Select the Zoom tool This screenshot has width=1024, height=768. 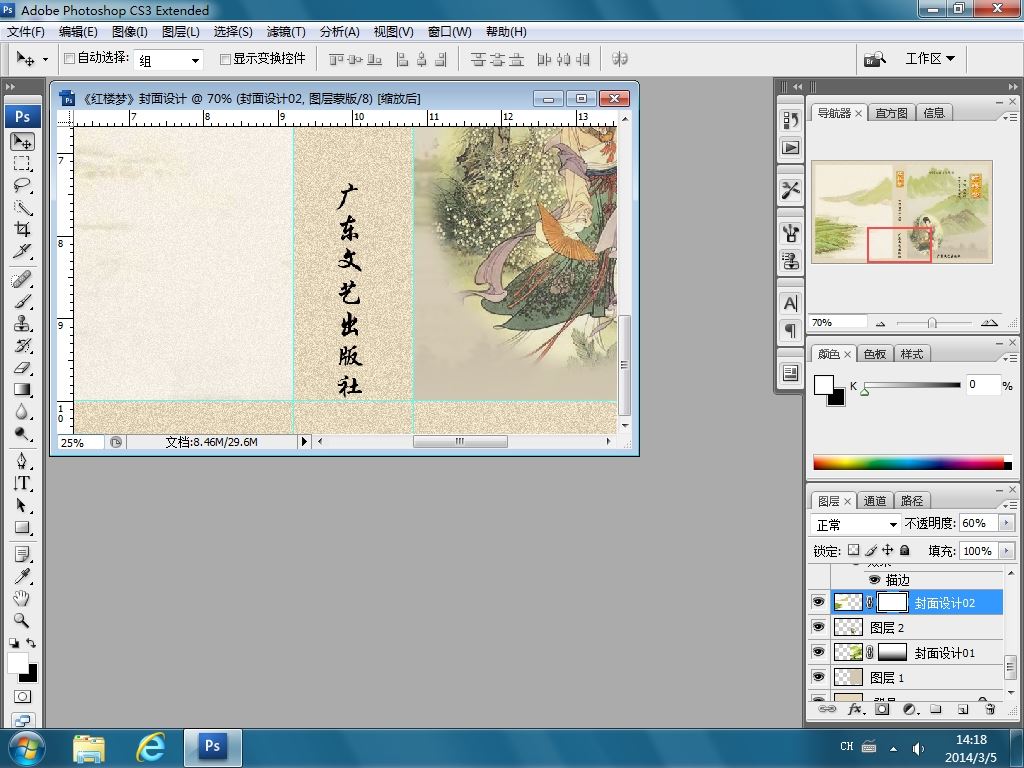pos(23,620)
